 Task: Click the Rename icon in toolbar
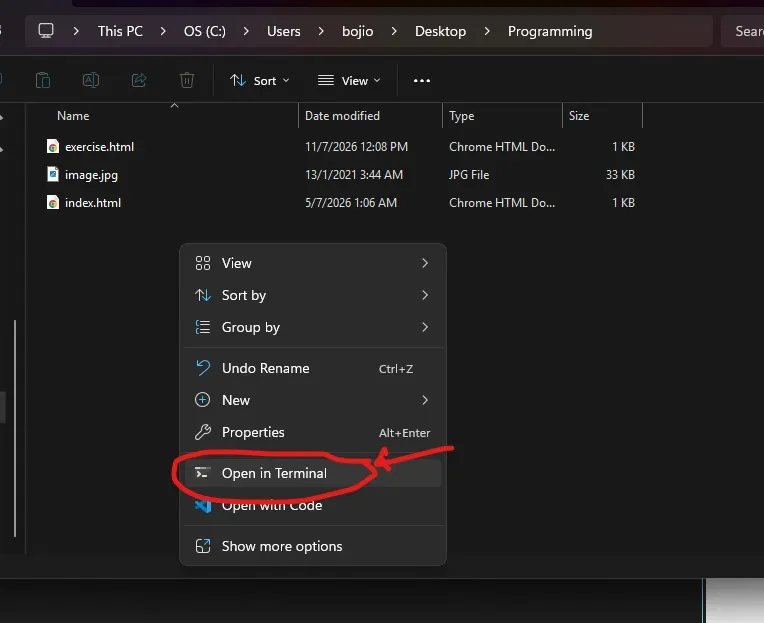coord(91,80)
